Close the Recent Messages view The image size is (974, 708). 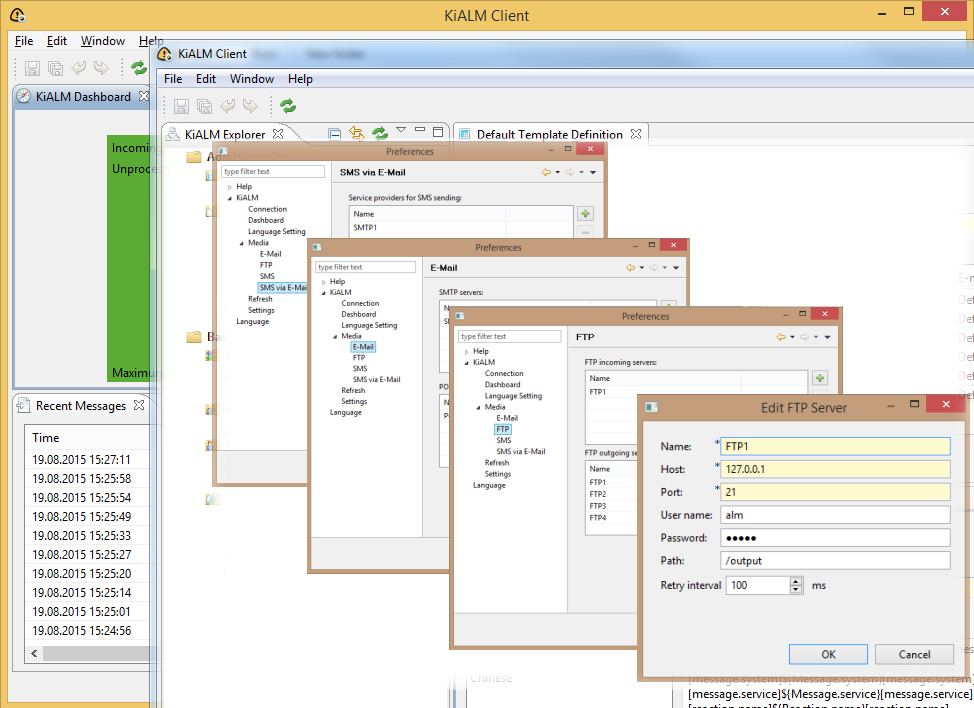pos(139,405)
